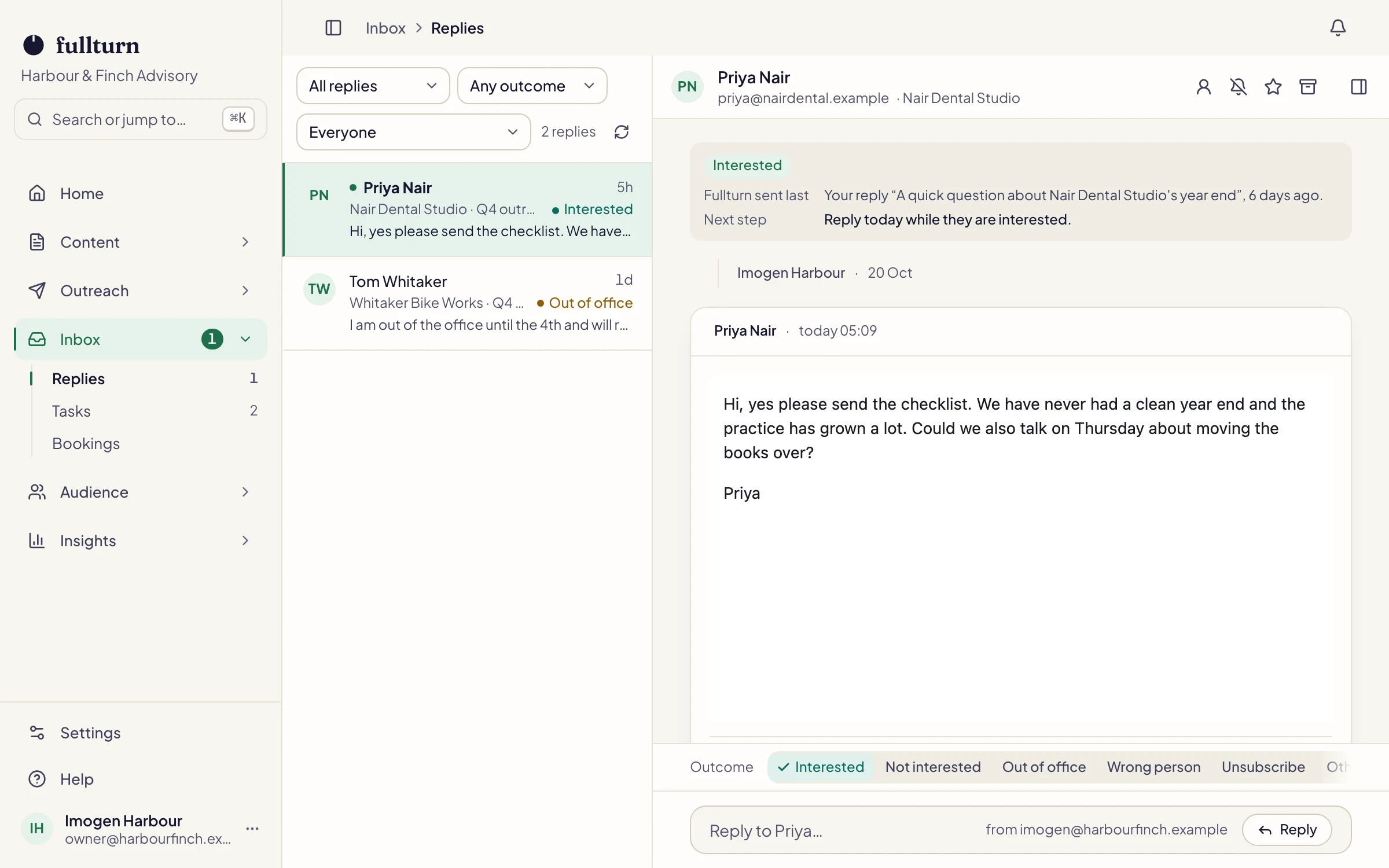Click the Outreach paper plane icon
This screenshot has height=868, width=1389.
click(x=37, y=290)
